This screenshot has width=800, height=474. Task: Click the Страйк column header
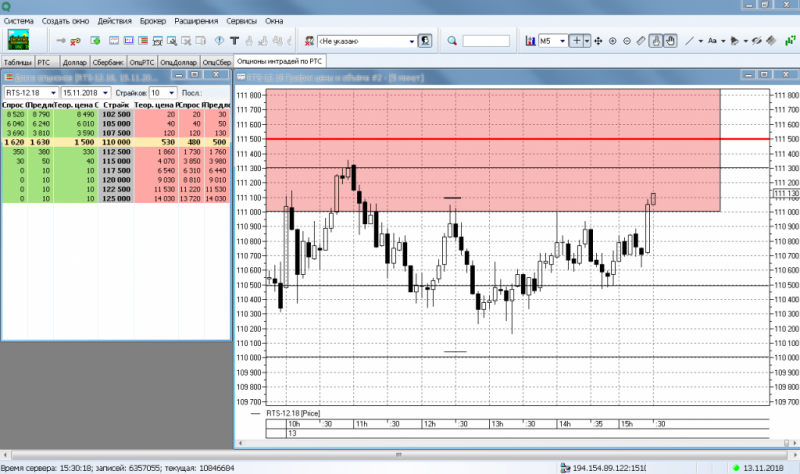pyautogui.click(x=116, y=105)
